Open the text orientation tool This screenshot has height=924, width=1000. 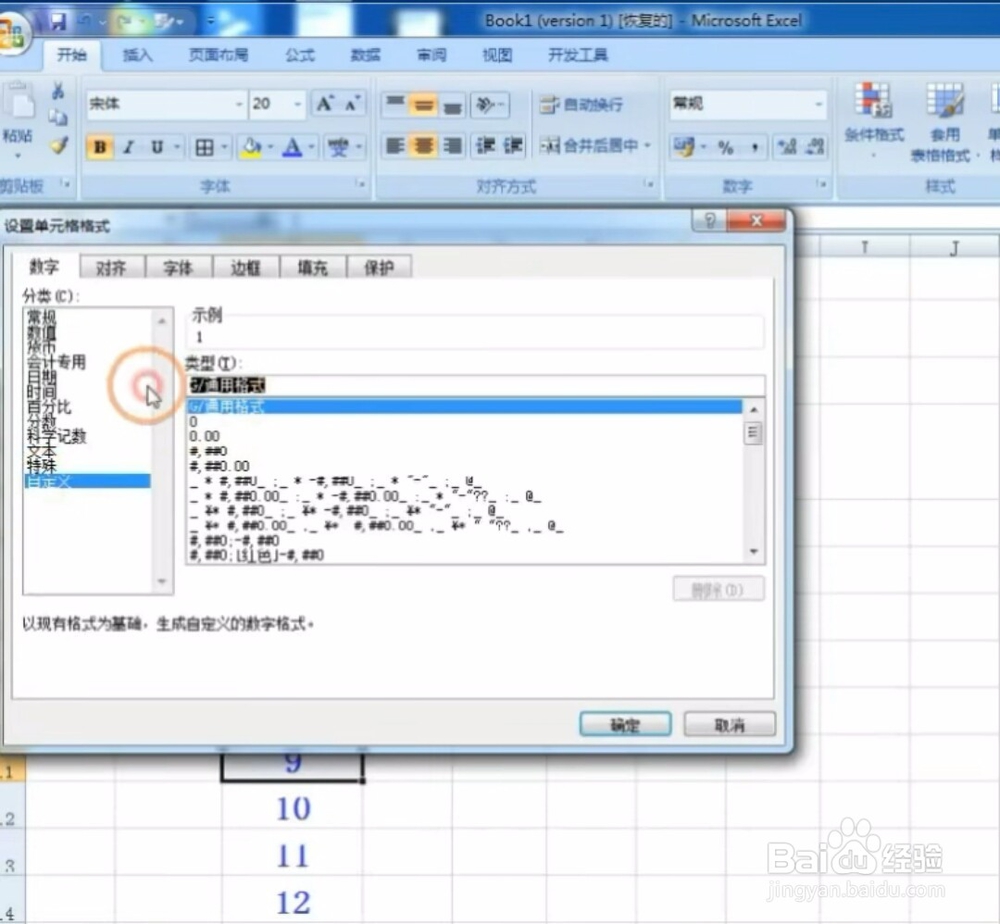tap(489, 104)
